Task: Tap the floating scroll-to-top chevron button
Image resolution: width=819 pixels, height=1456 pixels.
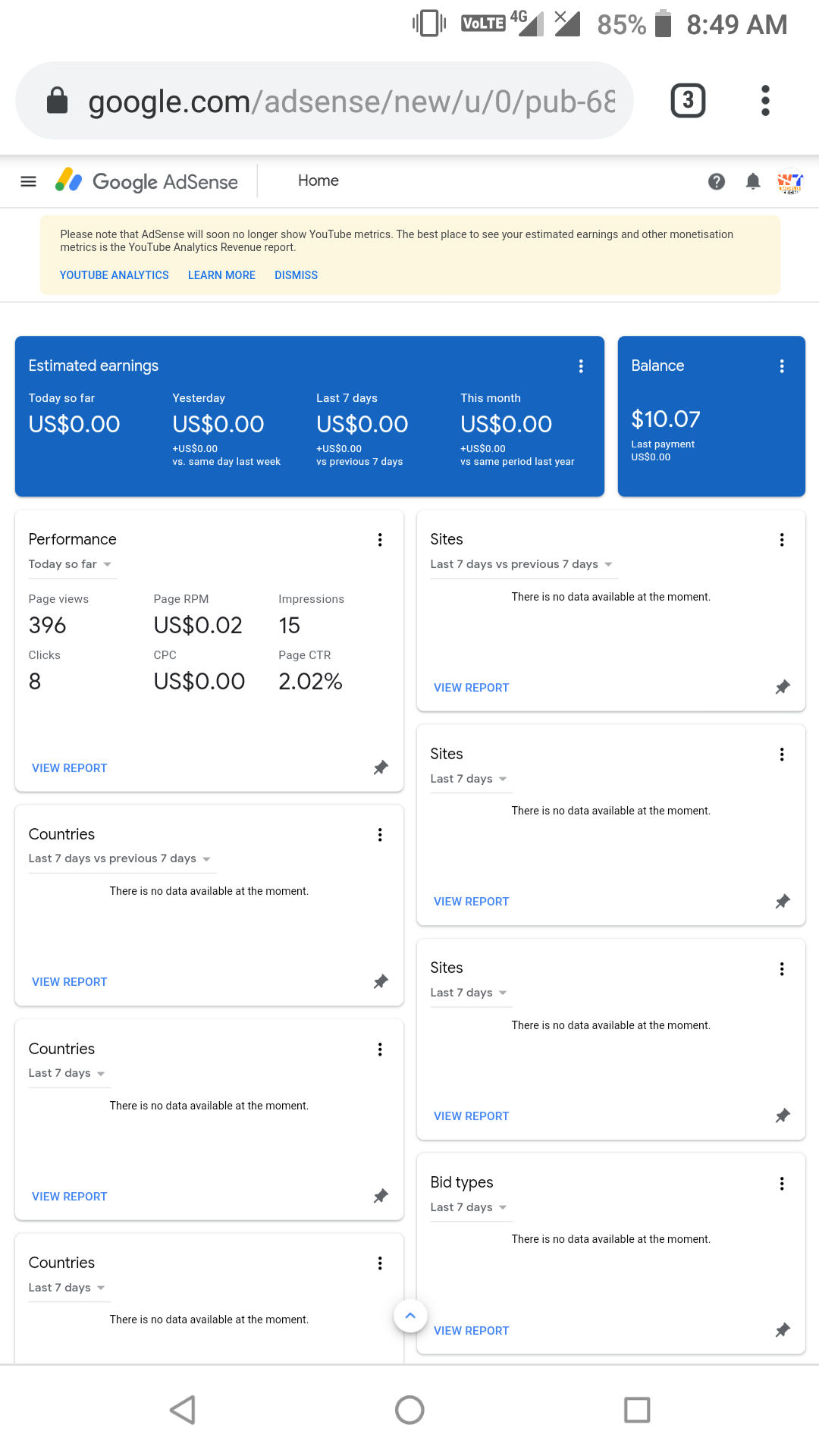Action: pos(410,1316)
